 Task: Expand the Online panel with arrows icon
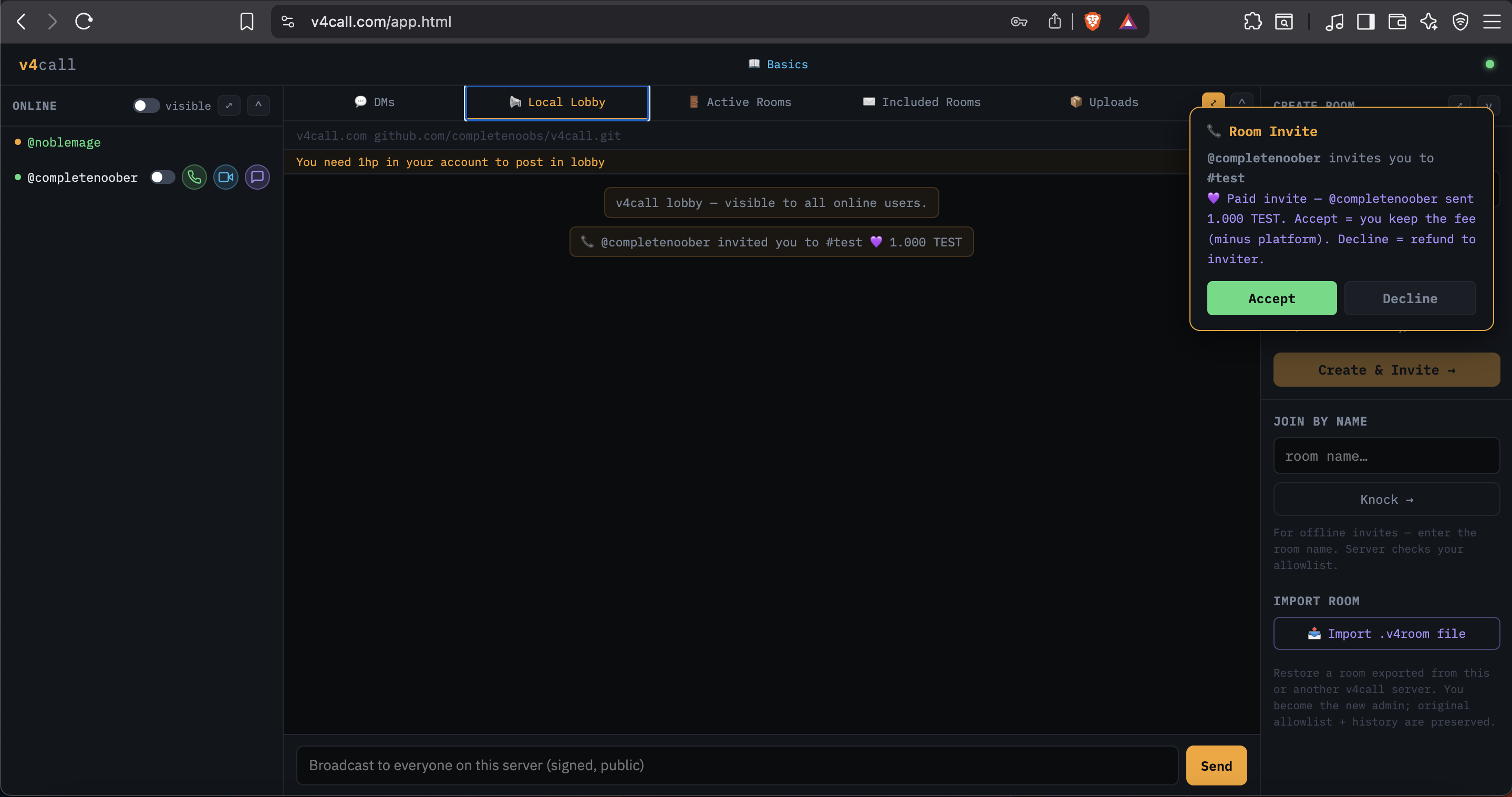[229, 106]
